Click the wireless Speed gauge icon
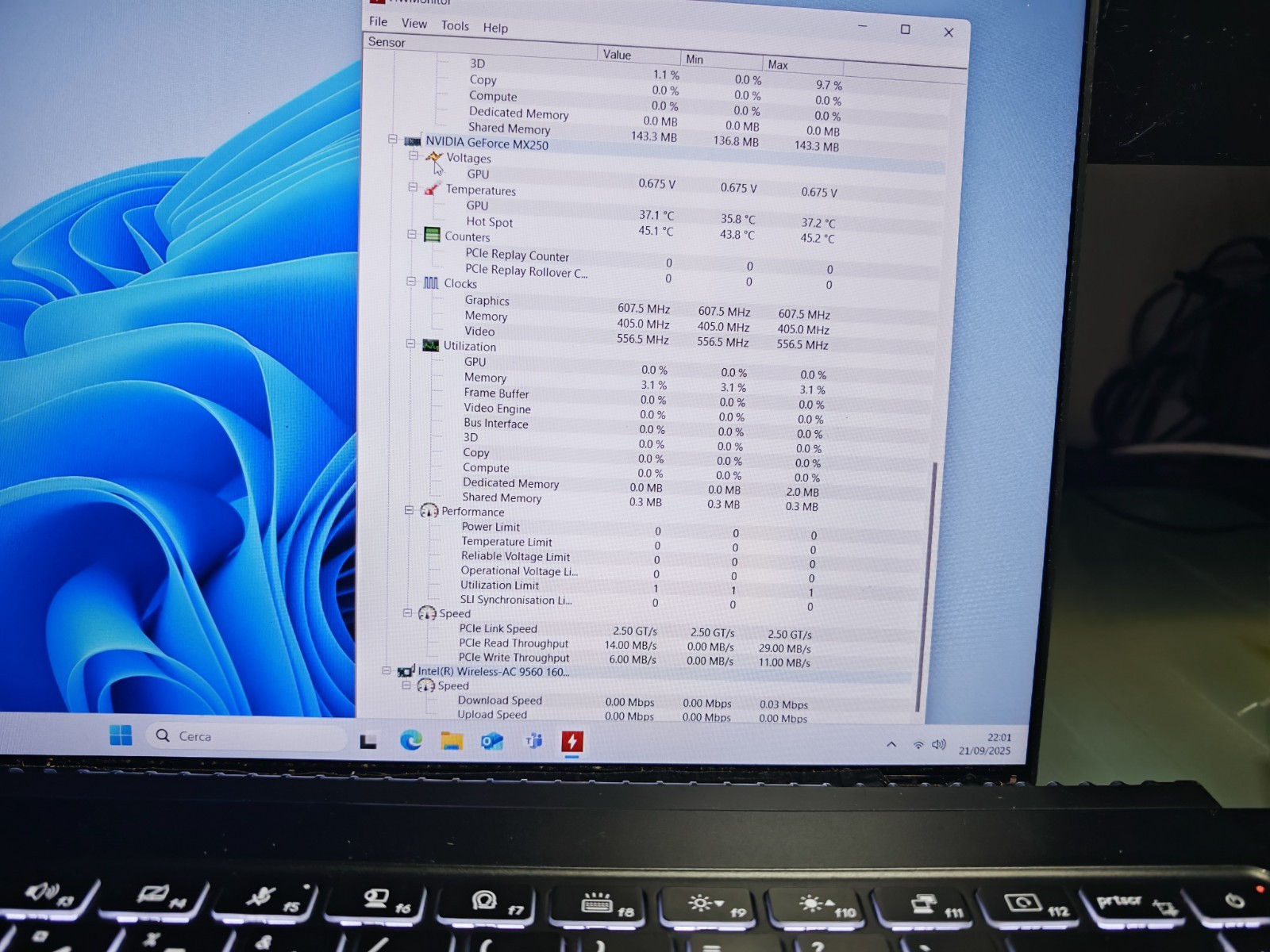The height and width of the screenshot is (952, 1270). click(x=426, y=685)
